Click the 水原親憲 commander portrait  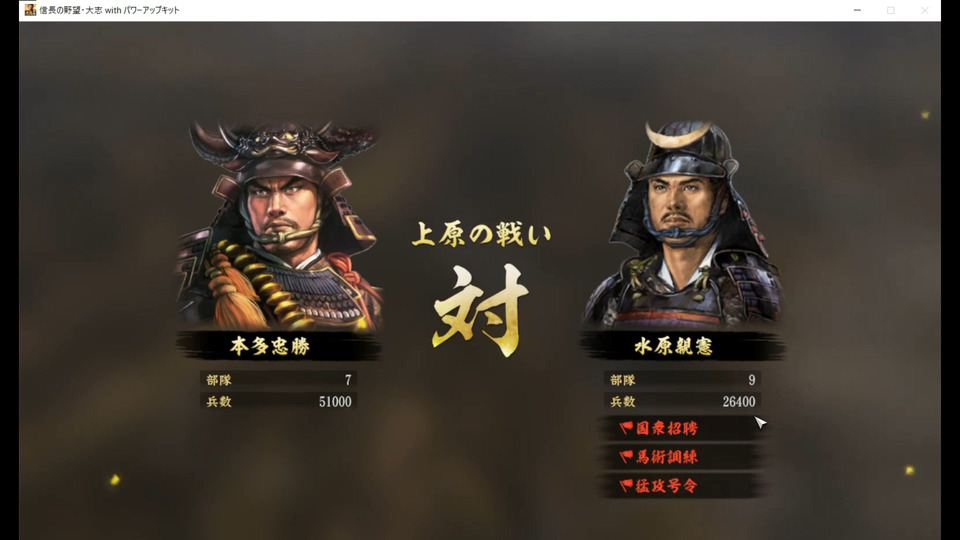click(x=681, y=225)
